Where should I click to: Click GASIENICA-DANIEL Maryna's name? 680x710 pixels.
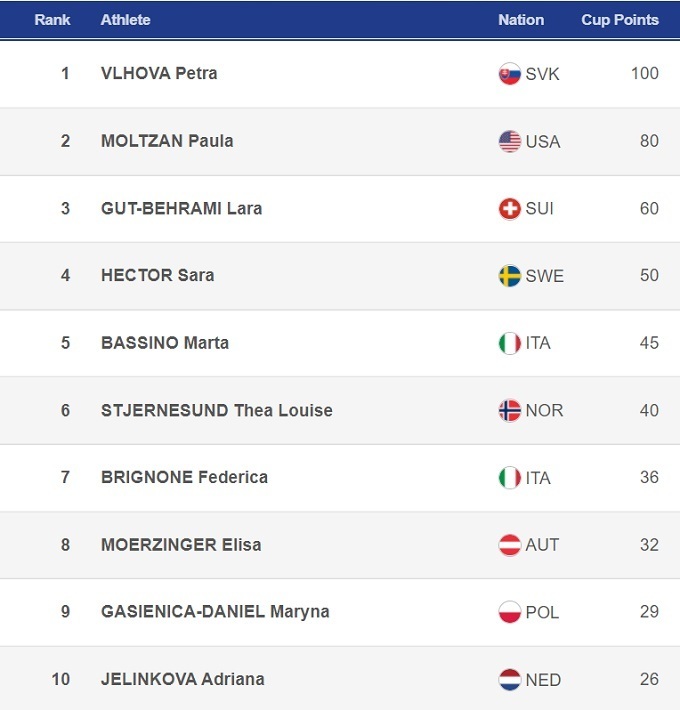[x=215, y=611]
